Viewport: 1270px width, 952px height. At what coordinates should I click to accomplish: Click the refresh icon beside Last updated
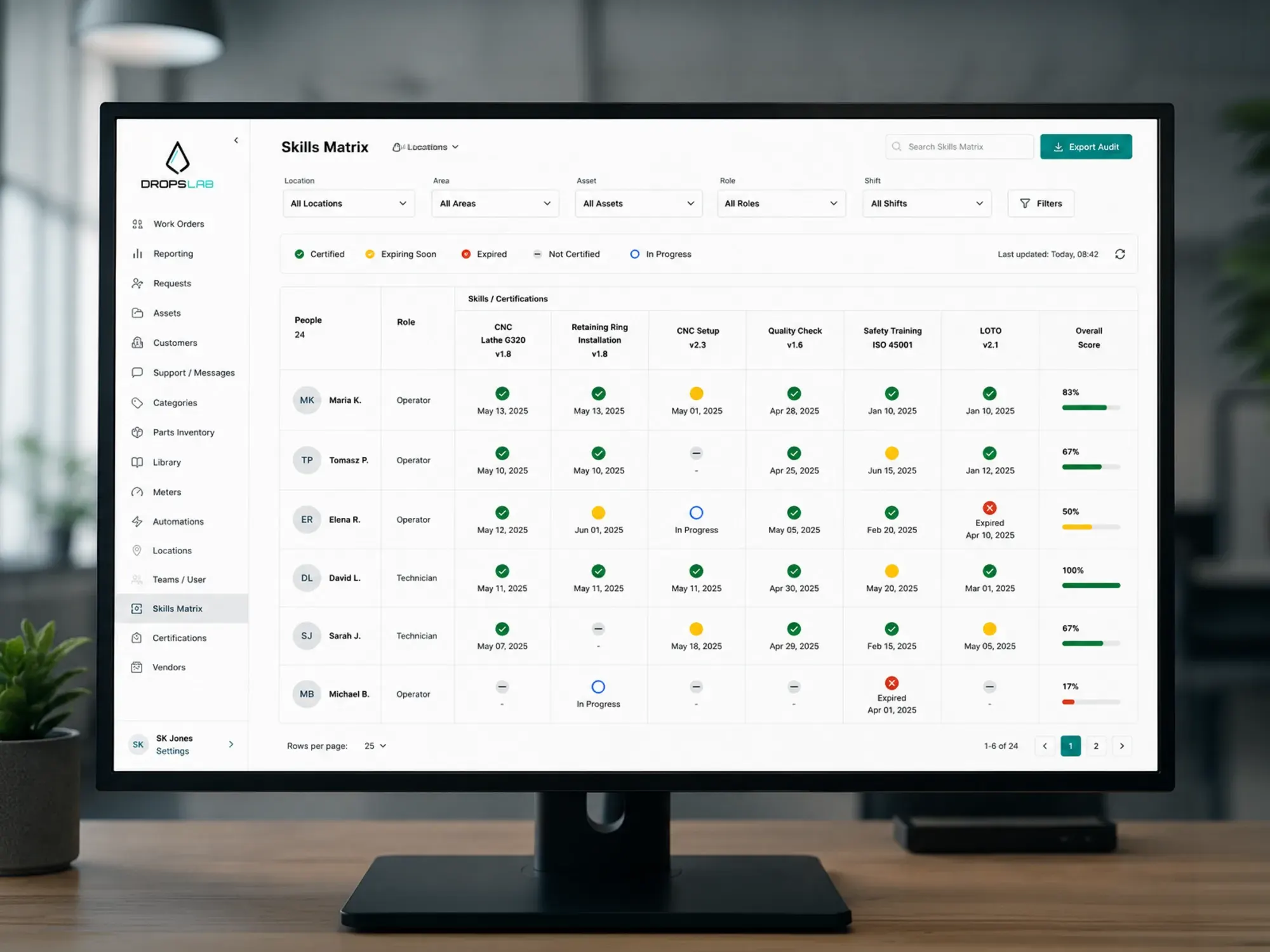click(x=1120, y=254)
